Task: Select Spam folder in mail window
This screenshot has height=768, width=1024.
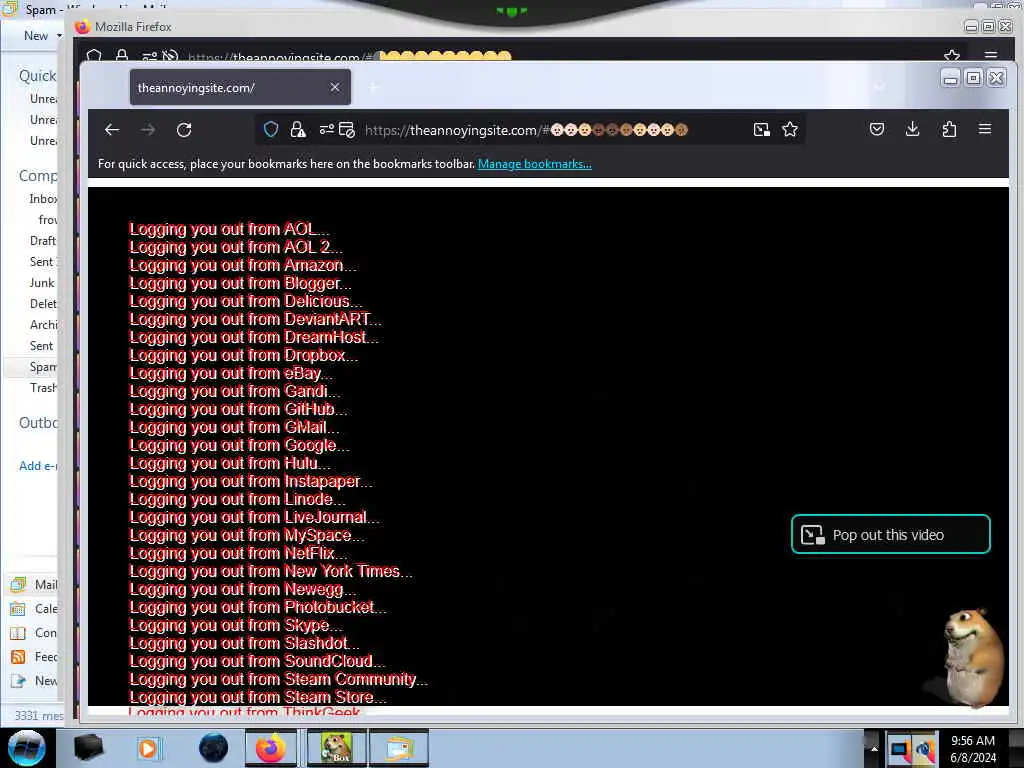Action: (x=42, y=366)
